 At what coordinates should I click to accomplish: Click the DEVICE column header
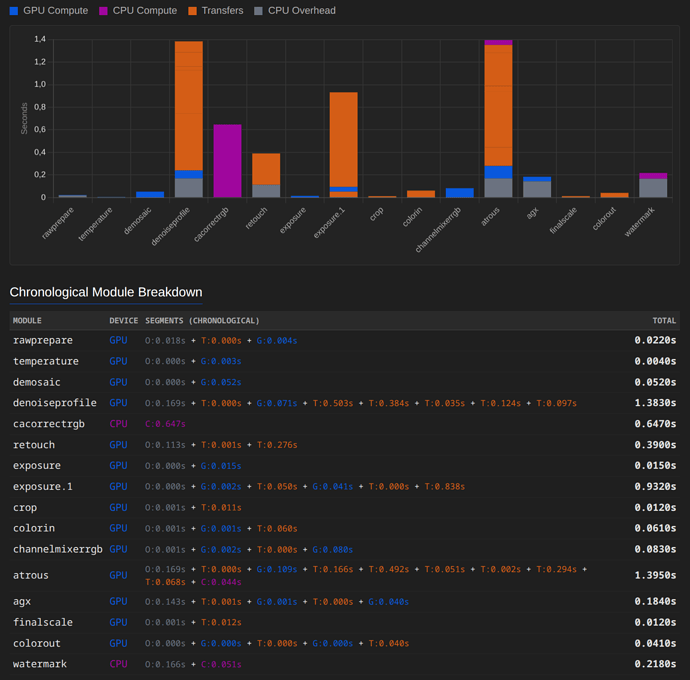click(x=123, y=321)
